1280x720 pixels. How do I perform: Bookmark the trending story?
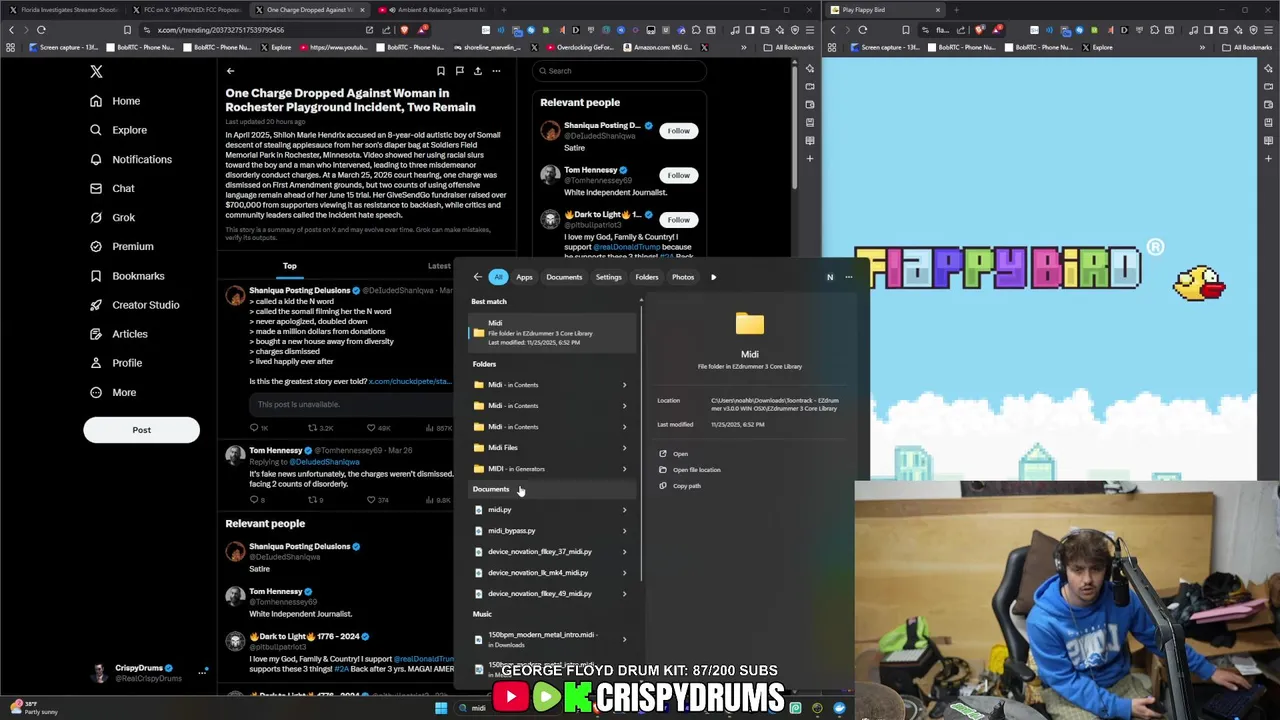pos(440,71)
